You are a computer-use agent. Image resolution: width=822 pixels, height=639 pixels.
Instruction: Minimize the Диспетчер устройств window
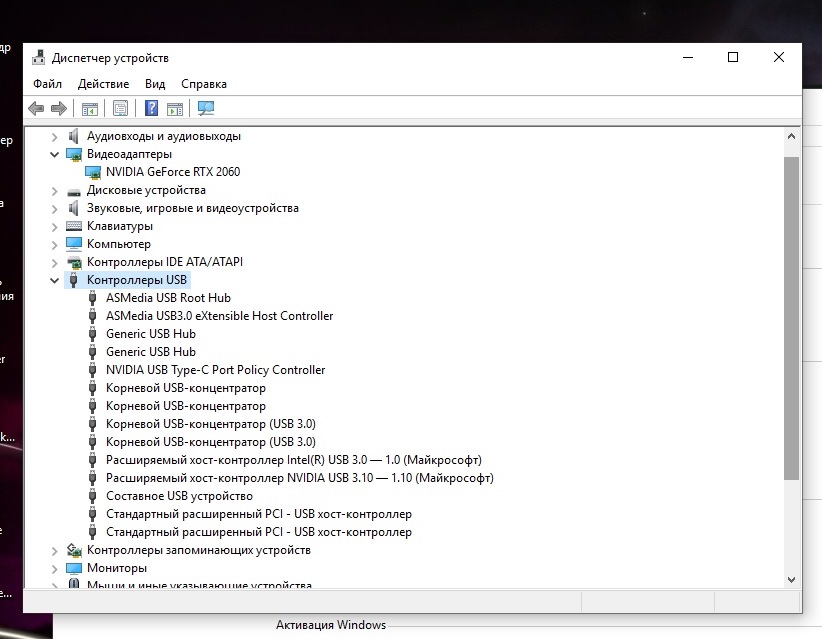click(688, 57)
